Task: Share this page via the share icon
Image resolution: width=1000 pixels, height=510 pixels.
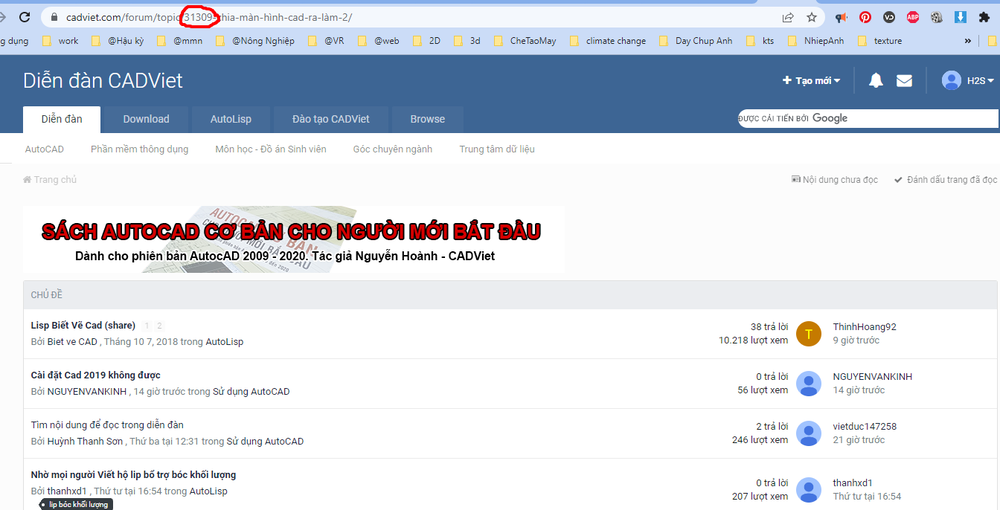Action: (x=788, y=17)
